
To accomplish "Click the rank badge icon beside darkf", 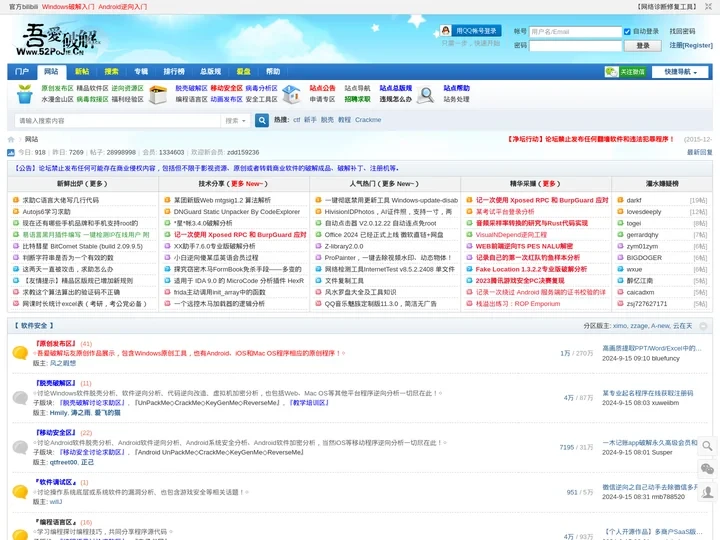I will tap(620, 200).
